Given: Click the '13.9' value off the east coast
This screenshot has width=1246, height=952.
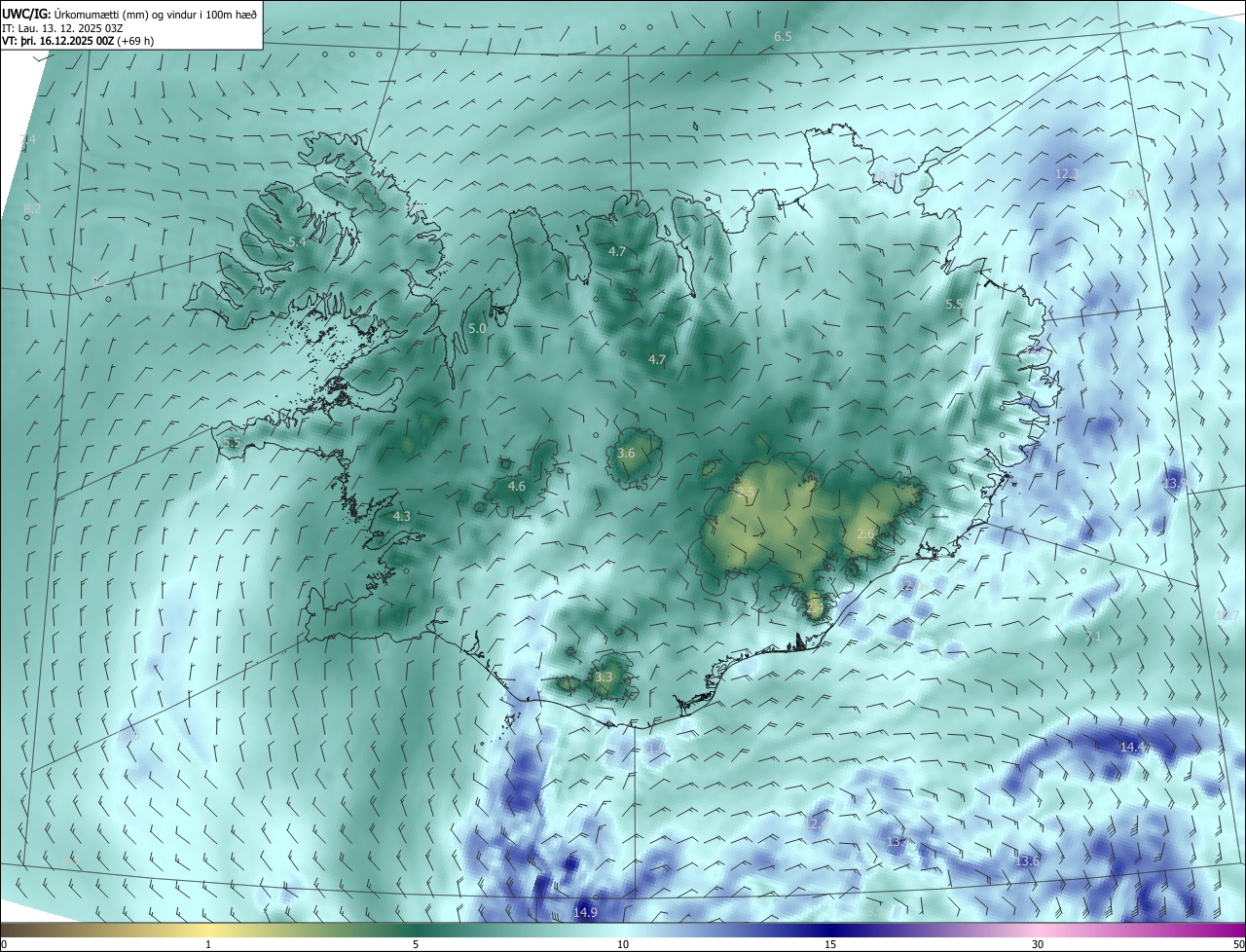Looking at the screenshot, I should (x=1174, y=483).
